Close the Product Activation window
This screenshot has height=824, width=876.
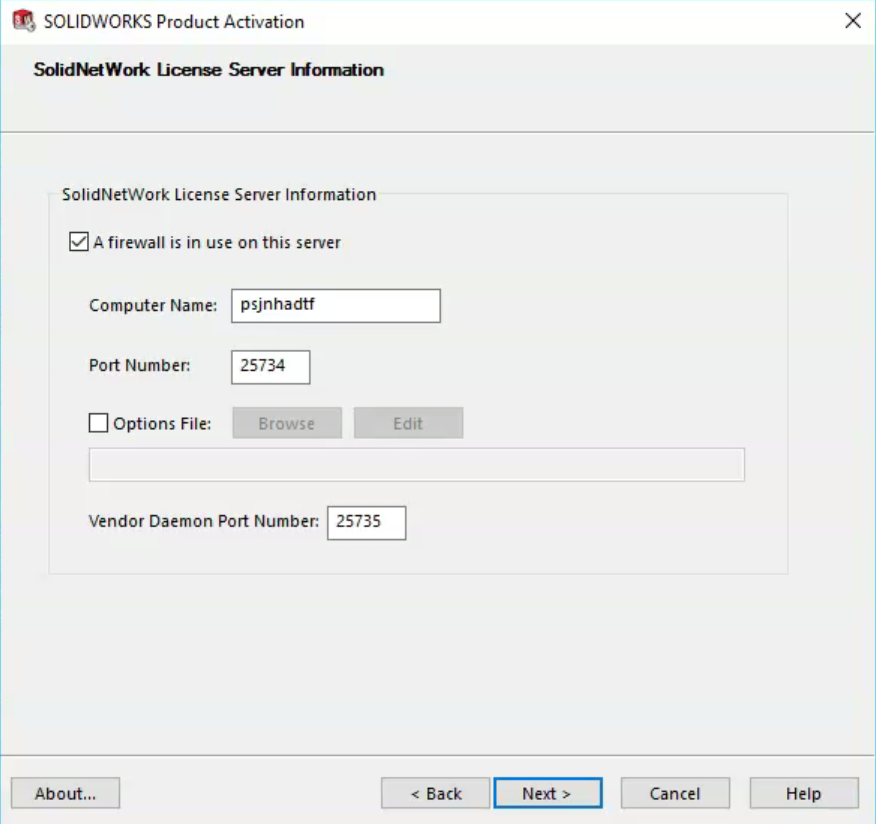[853, 21]
